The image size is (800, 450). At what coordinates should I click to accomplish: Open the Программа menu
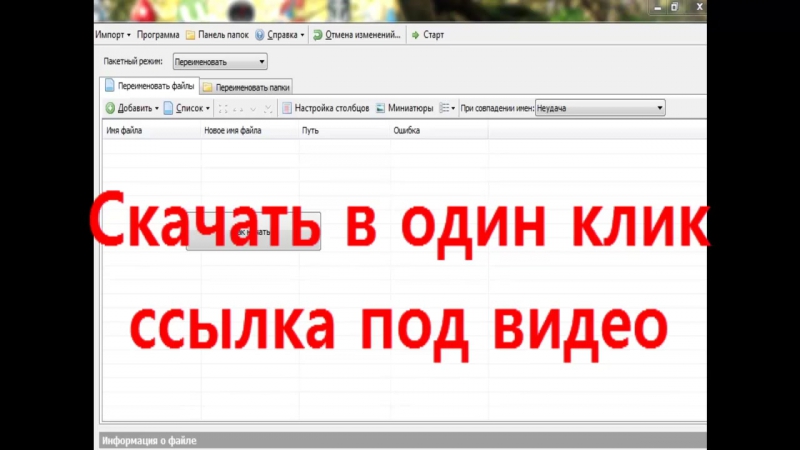(158, 35)
